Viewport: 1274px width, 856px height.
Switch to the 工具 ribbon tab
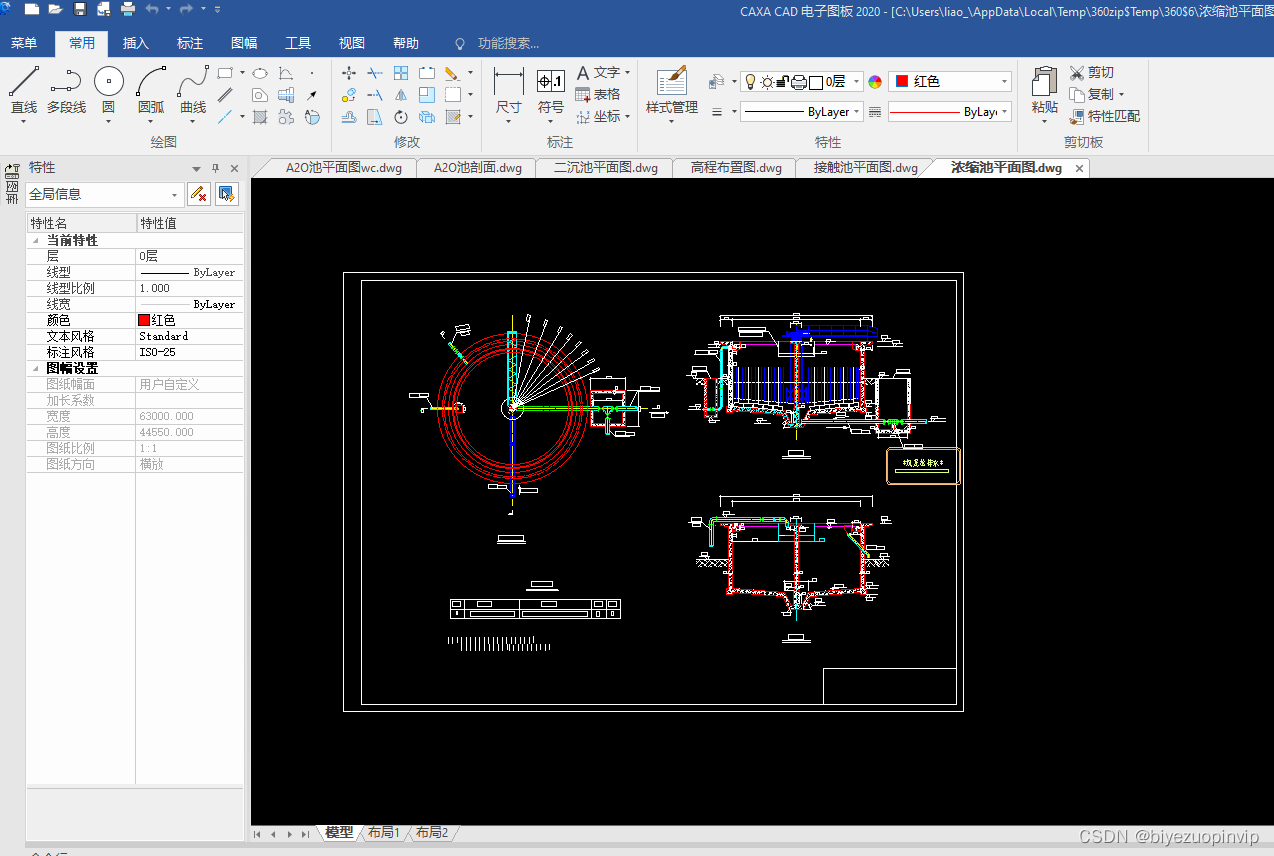[298, 43]
